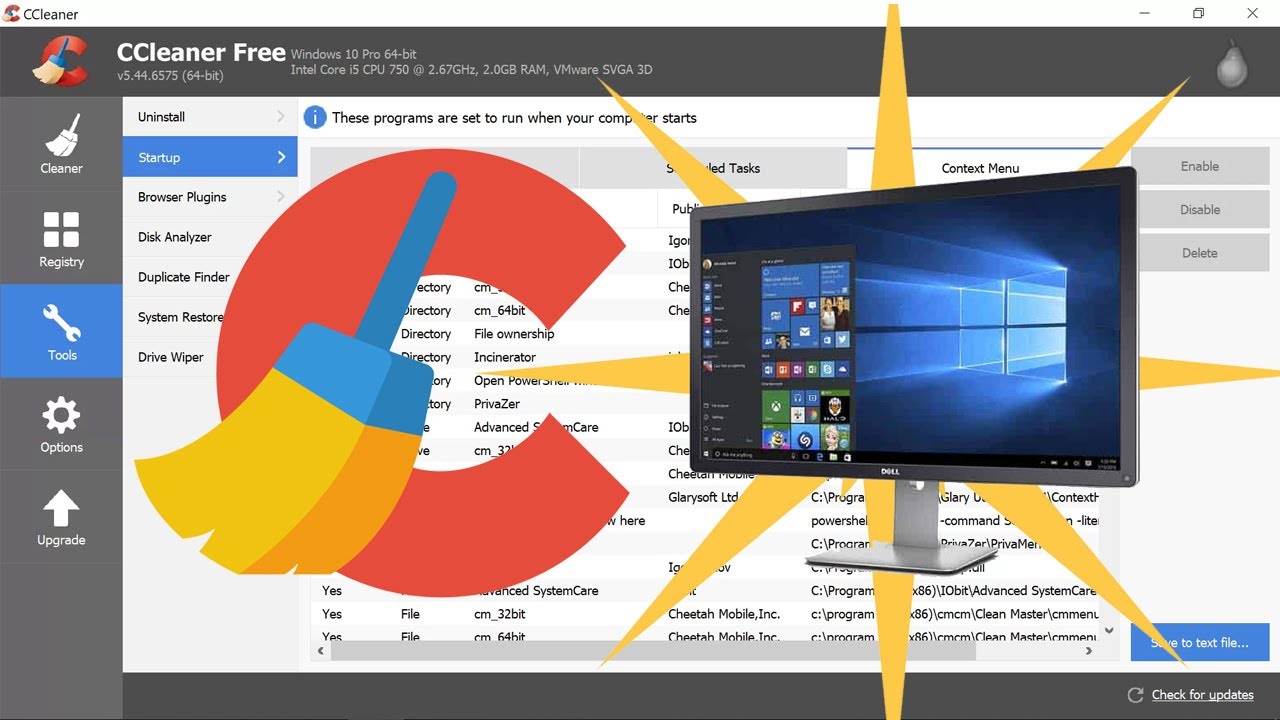
Task: Select the File ownership row
Action: click(705, 334)
